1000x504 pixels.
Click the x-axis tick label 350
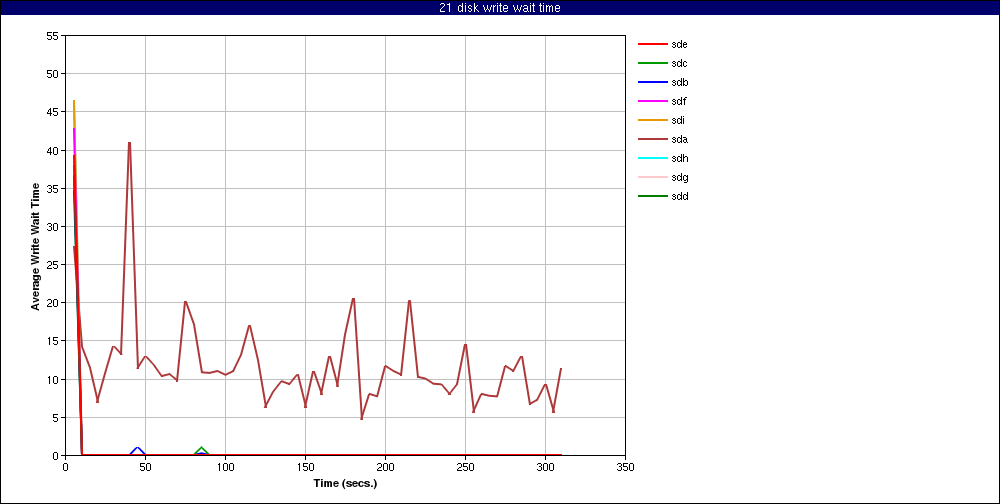point(625,467)
